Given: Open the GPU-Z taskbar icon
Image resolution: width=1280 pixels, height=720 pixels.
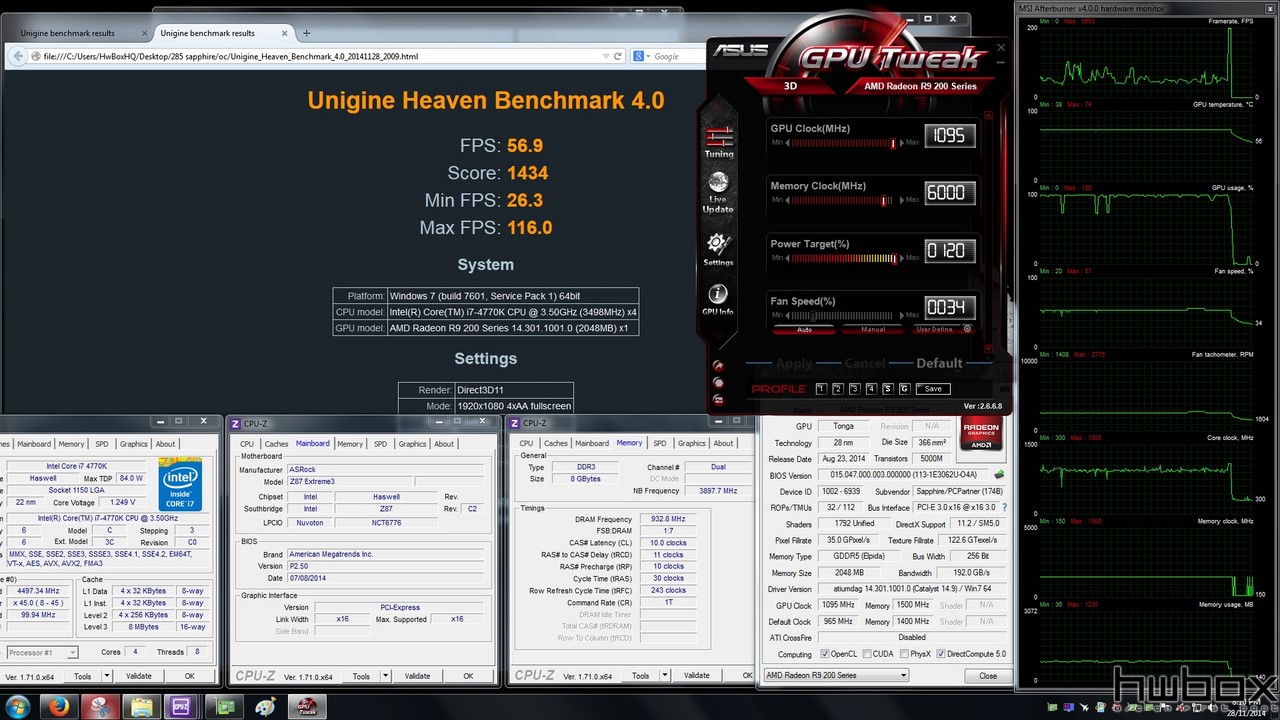Looking at the screenshot, I should [223, 706].
